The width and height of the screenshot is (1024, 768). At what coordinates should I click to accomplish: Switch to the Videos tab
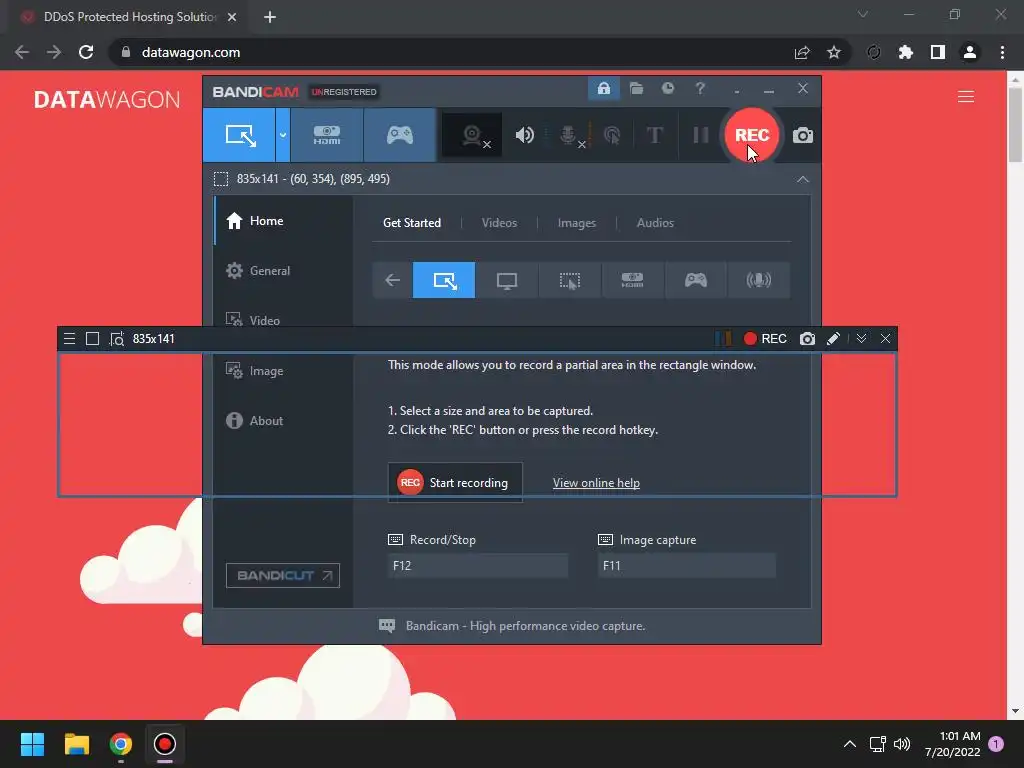pyautogui.click(x=499, y=223)
